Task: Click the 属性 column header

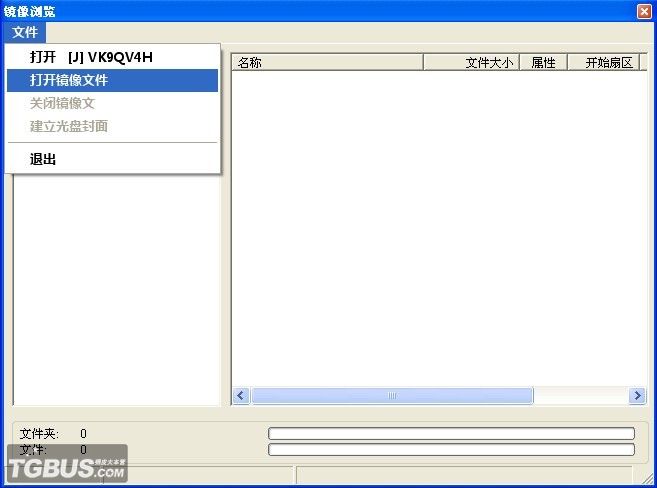Action: [543, 62]
